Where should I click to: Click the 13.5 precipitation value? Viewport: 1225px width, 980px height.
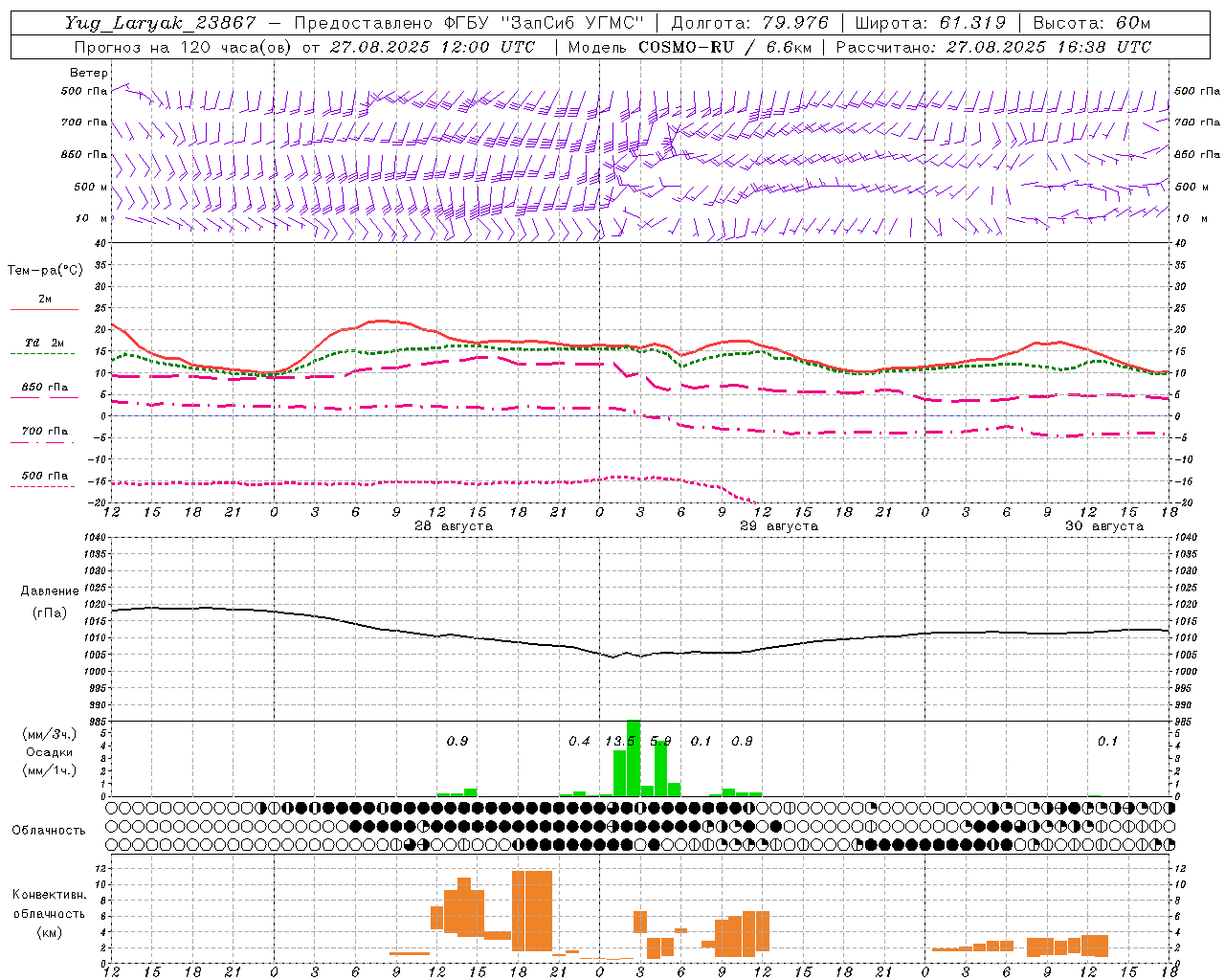(x=620, y=742)
